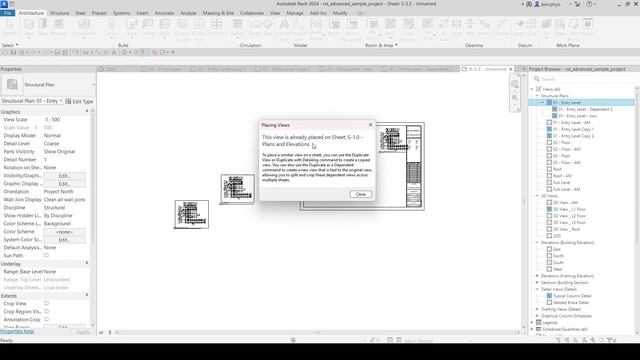The height and width of the screenshot is (360, 640).
Task: Collapse the 3D Views tree node
Action: (537, 196)
